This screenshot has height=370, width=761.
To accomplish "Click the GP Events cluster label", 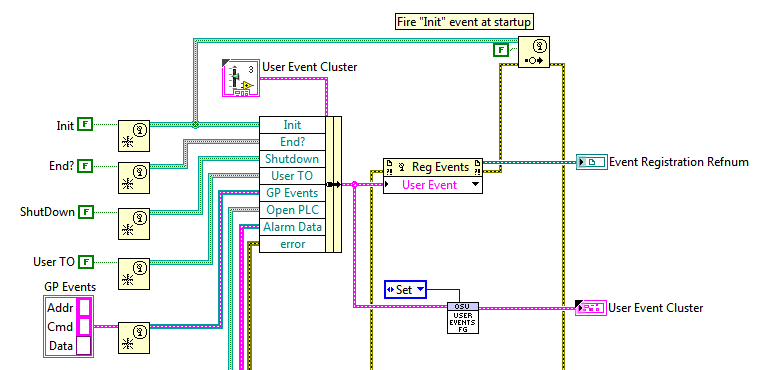I will tap(70, 286).
